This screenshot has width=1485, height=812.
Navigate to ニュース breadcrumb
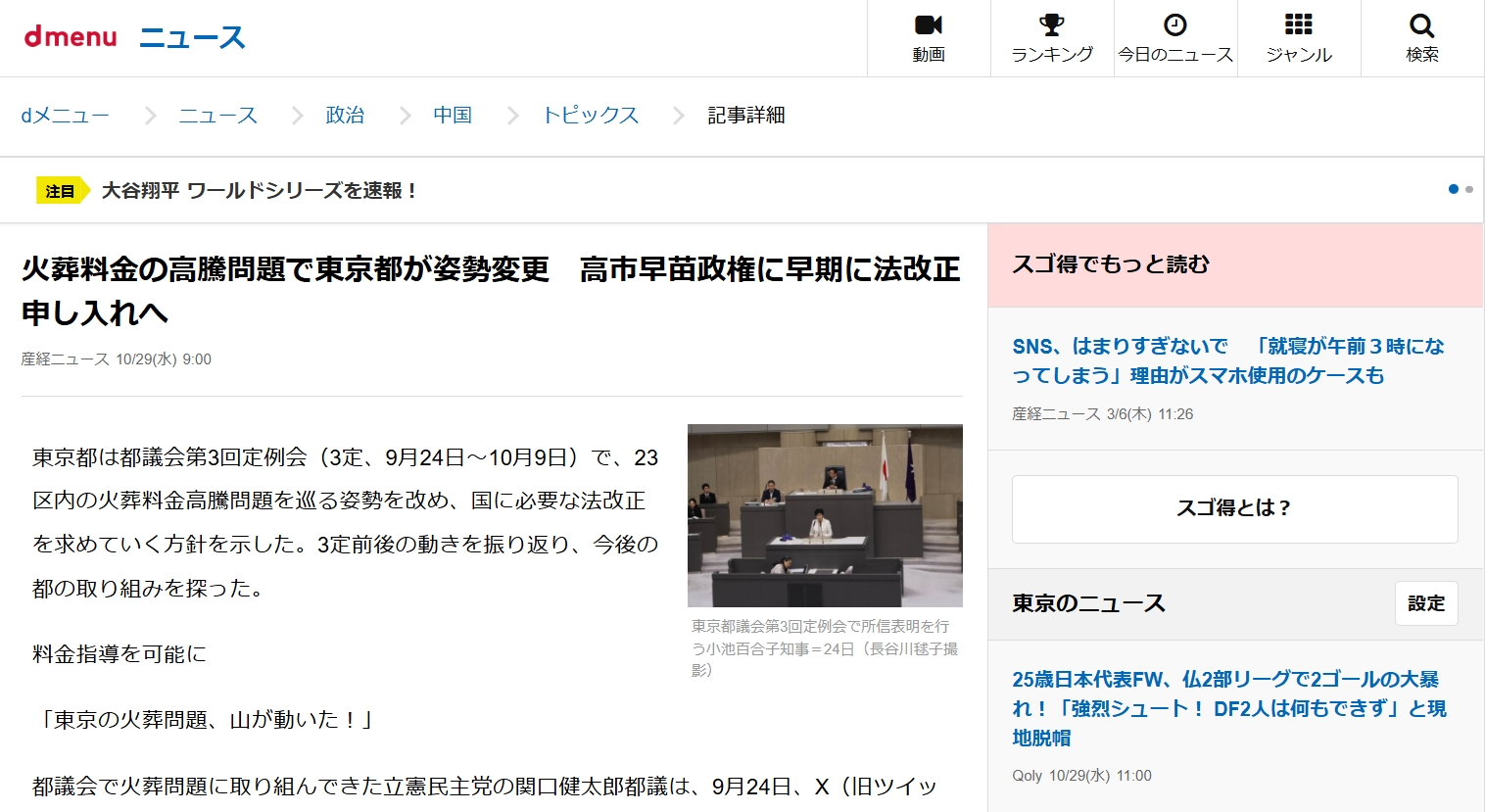(218, 116)
